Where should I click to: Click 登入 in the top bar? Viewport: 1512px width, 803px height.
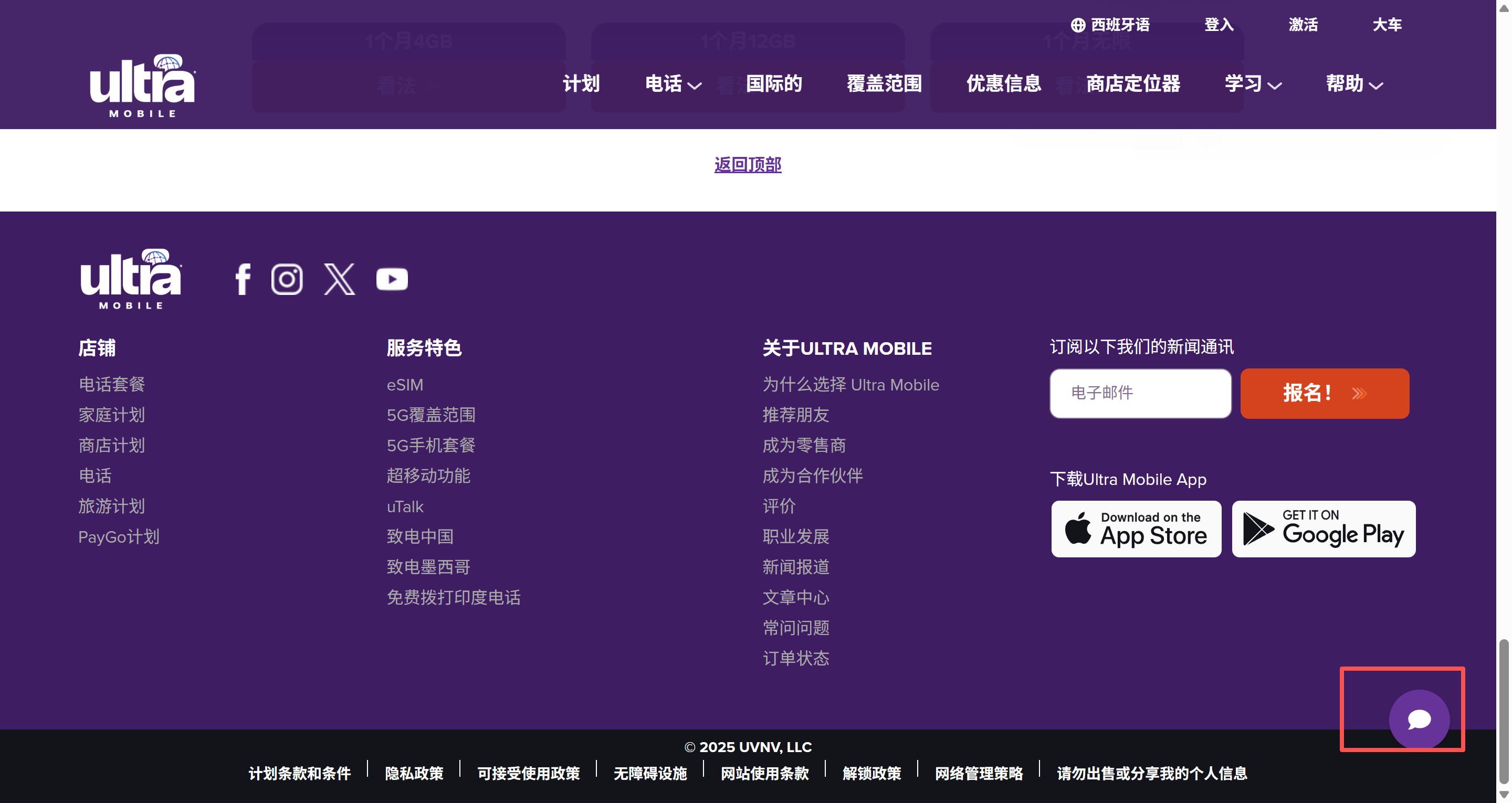pos(1219,25)
